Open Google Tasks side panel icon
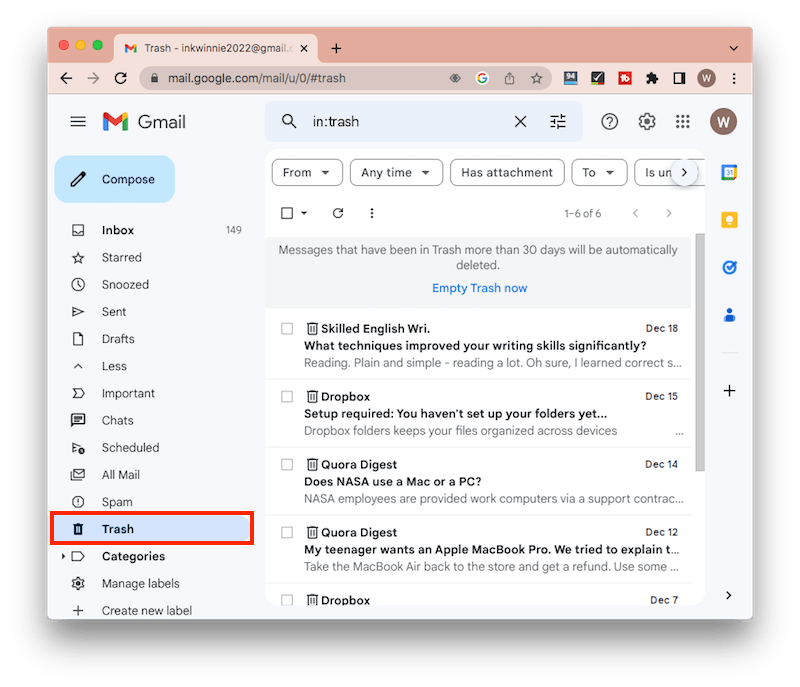Viewport: 800px width, 687px height. (x=729, y=267)
